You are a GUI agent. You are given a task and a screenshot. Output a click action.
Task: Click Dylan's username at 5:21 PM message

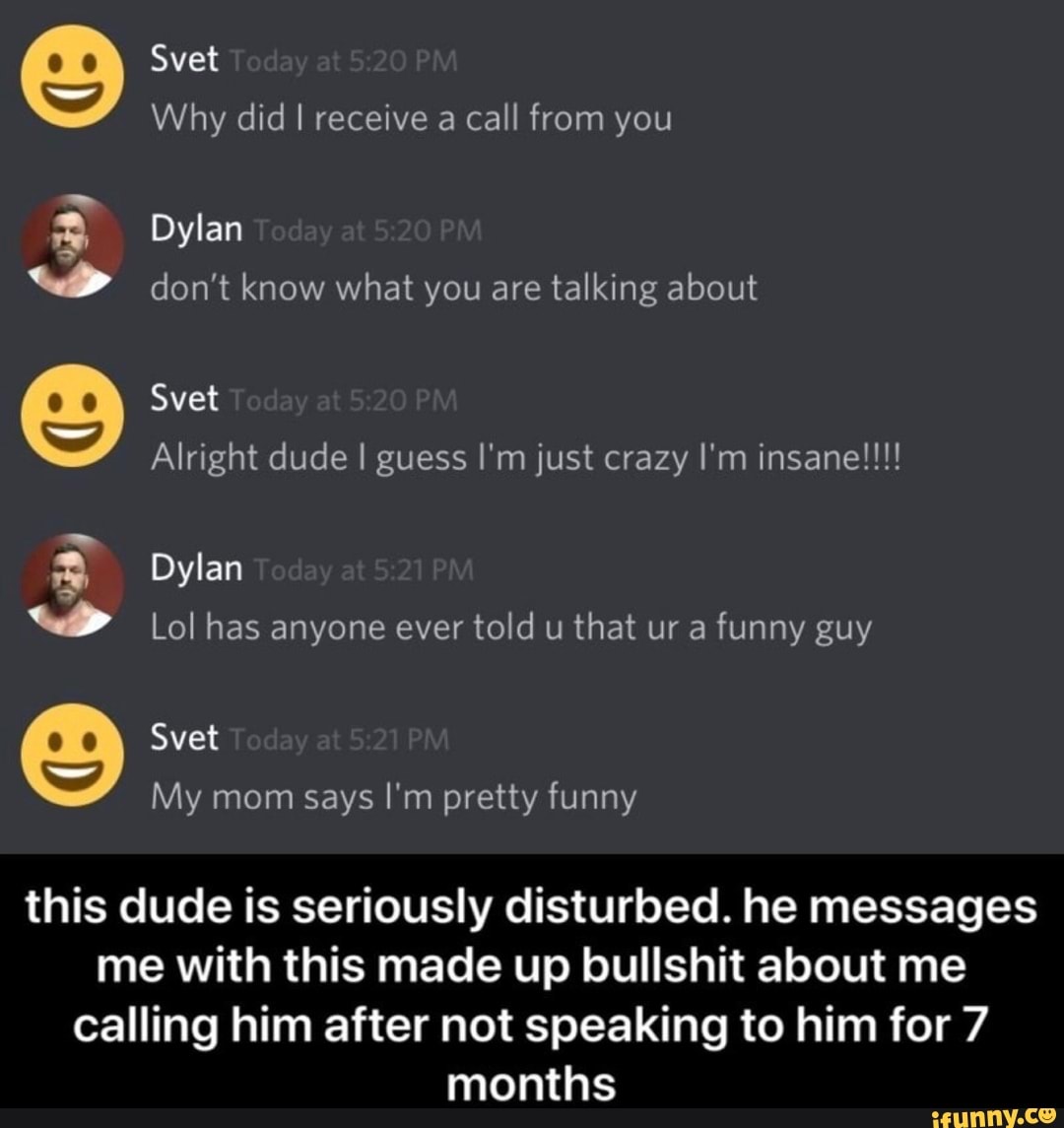pos(196,569)
